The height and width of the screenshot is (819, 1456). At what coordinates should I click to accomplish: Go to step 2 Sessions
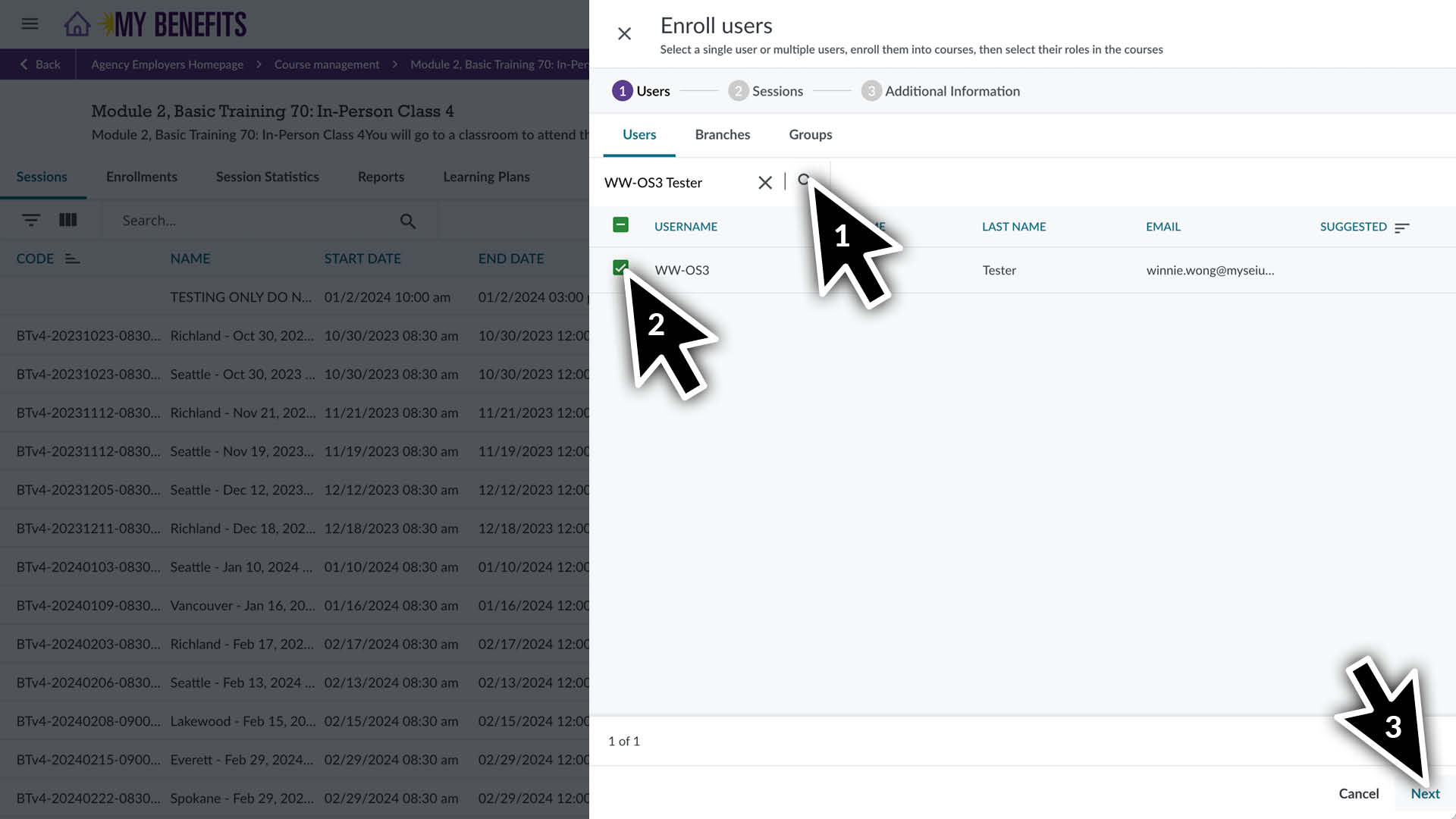click(x=766, y=91)
